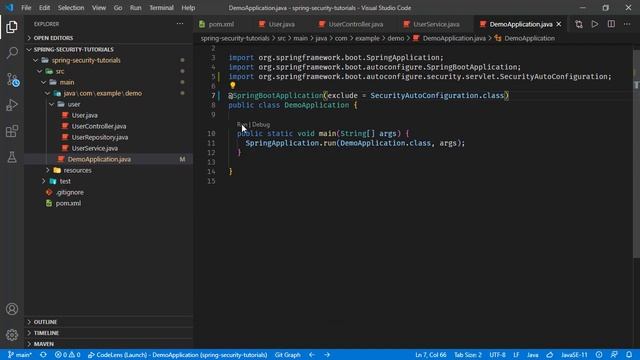Click the Run CodeLens above main
Image resolution: width=640 pixels, height=360 pixels.
coord(242,124)
